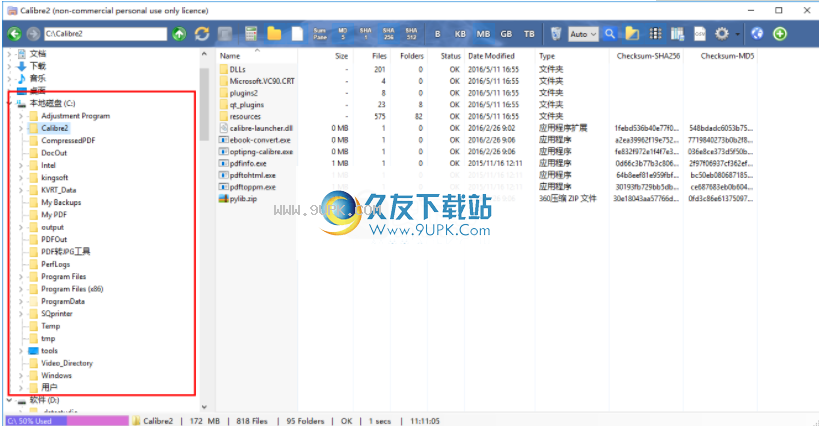Go up one folder level
This screenshot has width=819, height=426.
click(179, 34)
